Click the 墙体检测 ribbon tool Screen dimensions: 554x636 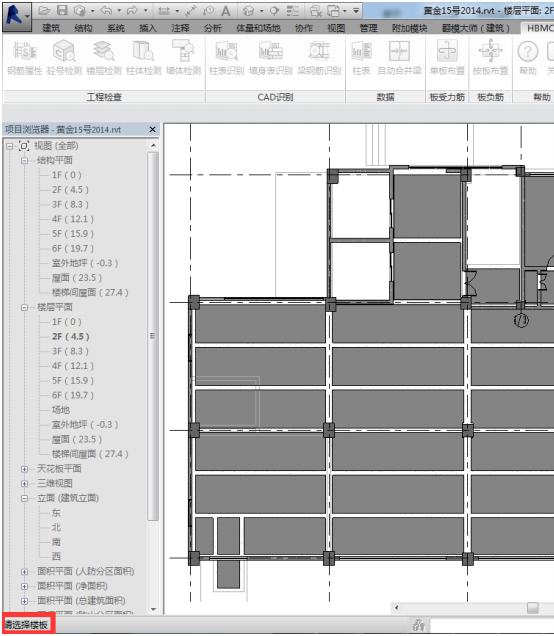pyautogui.click(x=183, y=58)
